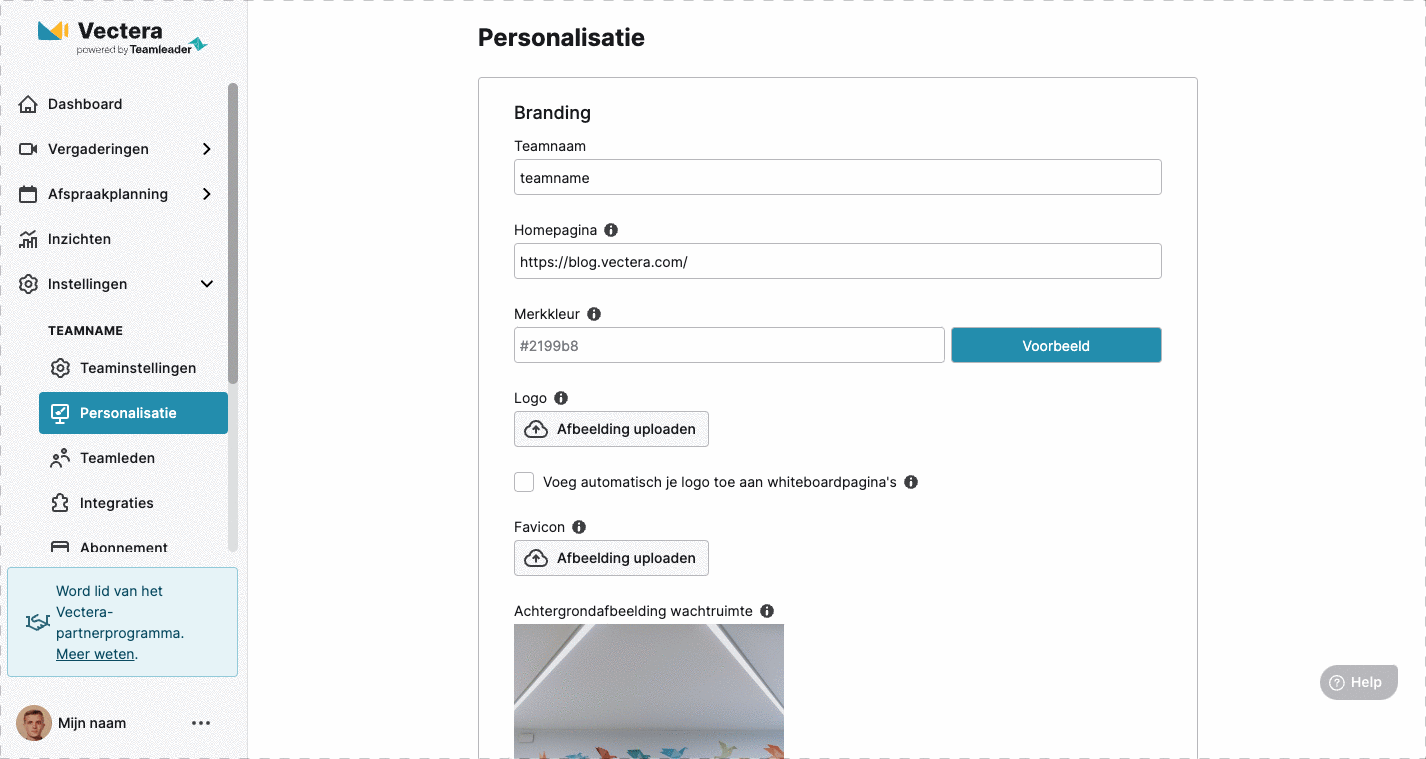Click the info icon next to Logo label
The width and height of the screenshot is (1426, 759).
tap(561, 398)
